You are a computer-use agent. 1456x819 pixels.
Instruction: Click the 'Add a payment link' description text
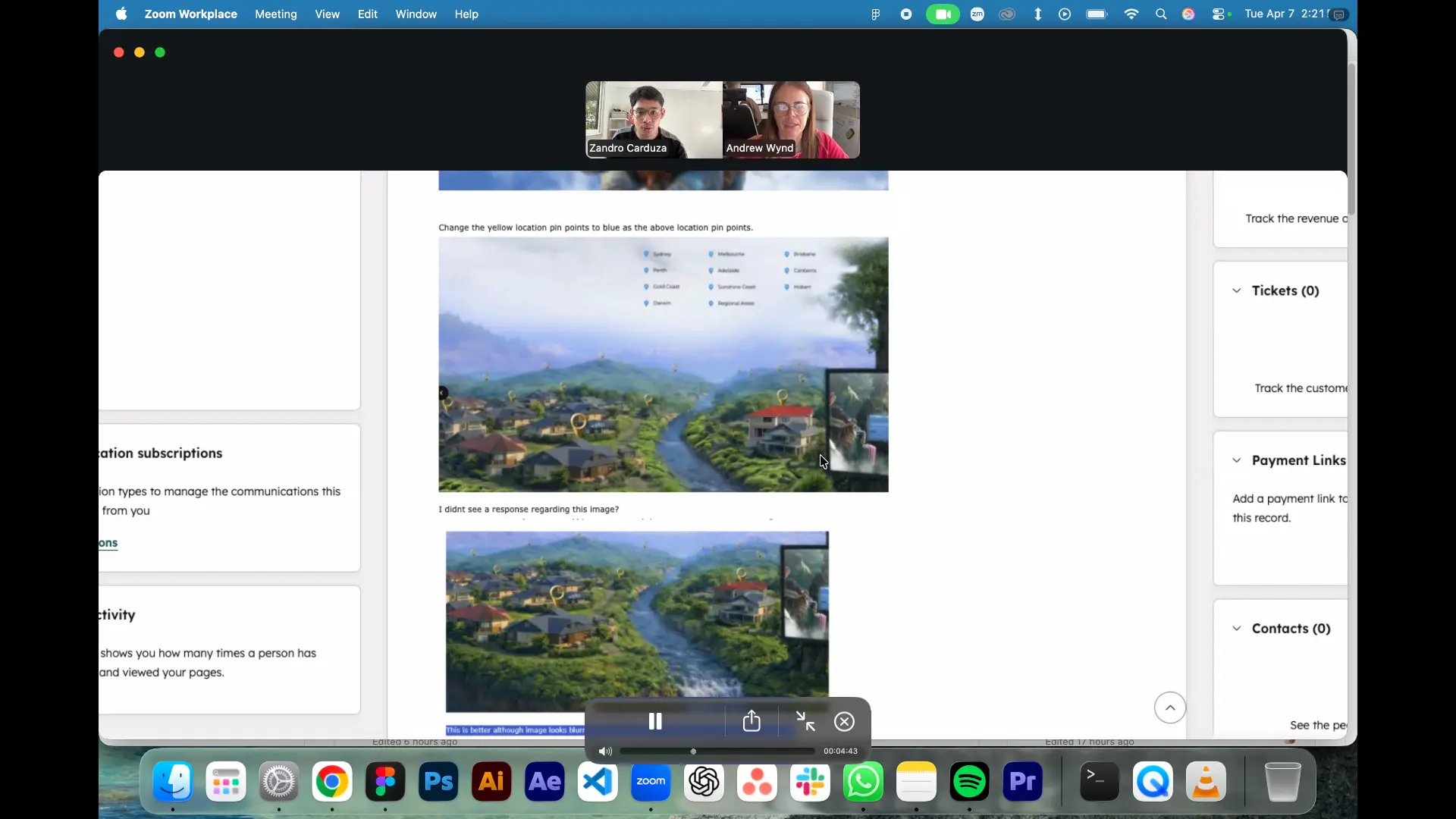pyautogui.click(x=1289, y=508)
